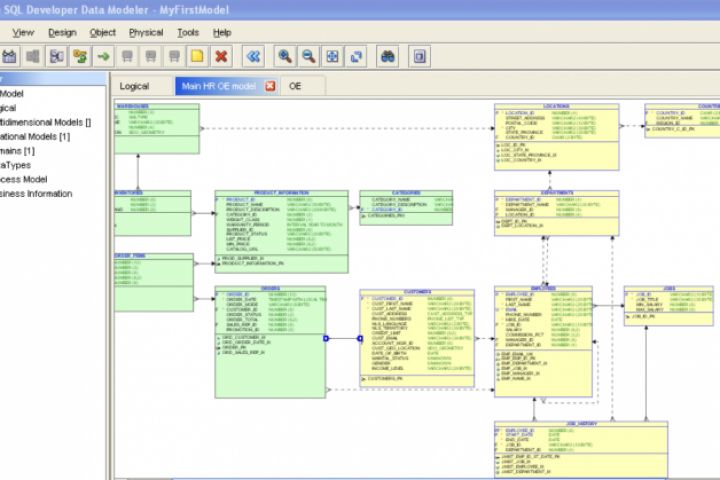Close the Main HR OE model tab

270,86
